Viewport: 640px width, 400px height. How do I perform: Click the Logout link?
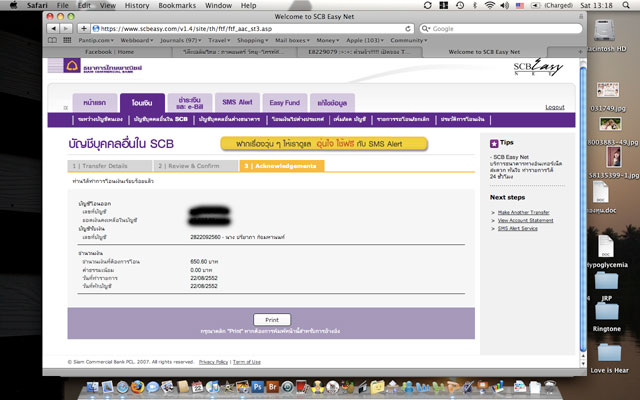[555, 107]
